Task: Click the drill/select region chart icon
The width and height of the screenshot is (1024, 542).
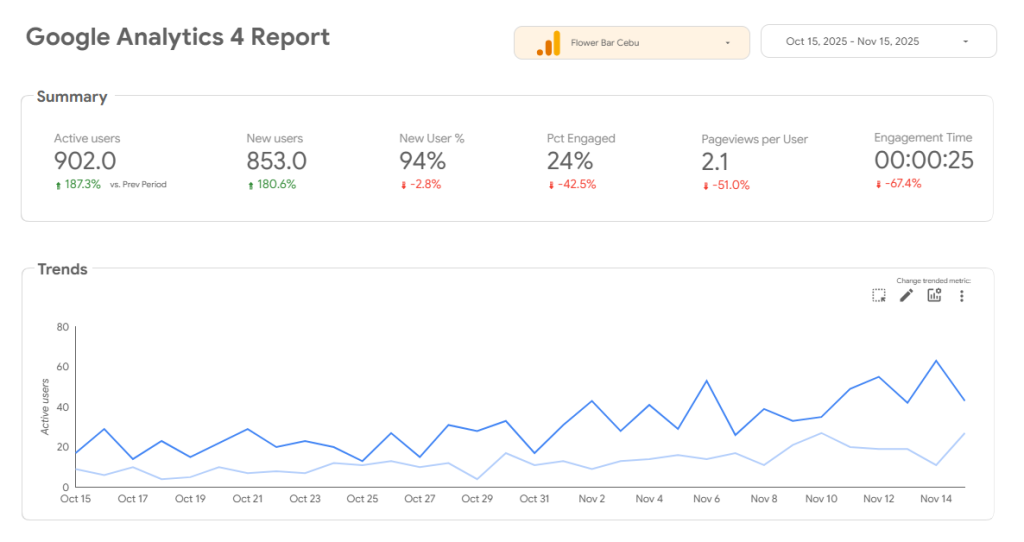Action: [x=878, y=295]
